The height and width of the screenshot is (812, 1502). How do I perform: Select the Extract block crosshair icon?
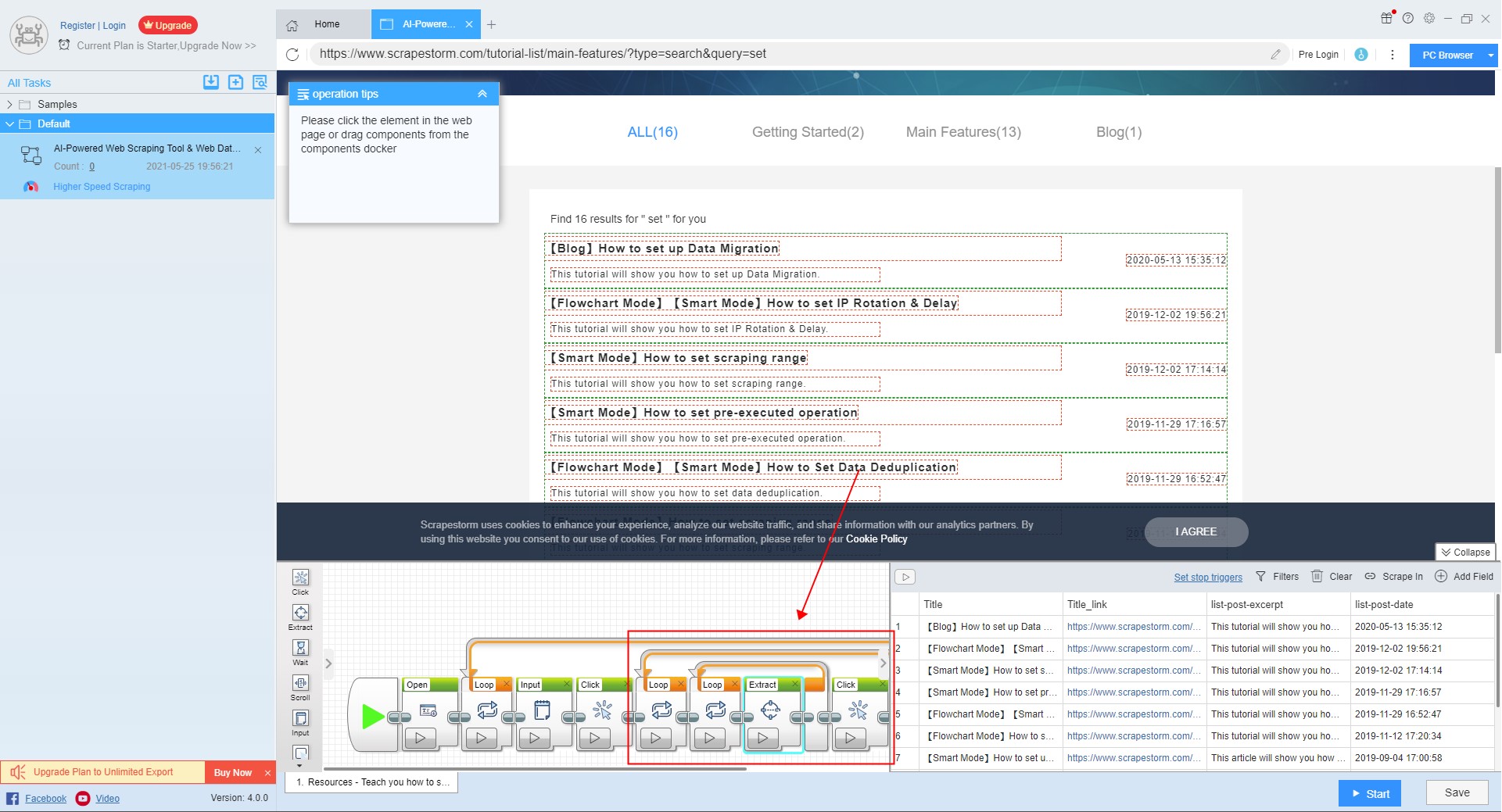coord(770,710)
